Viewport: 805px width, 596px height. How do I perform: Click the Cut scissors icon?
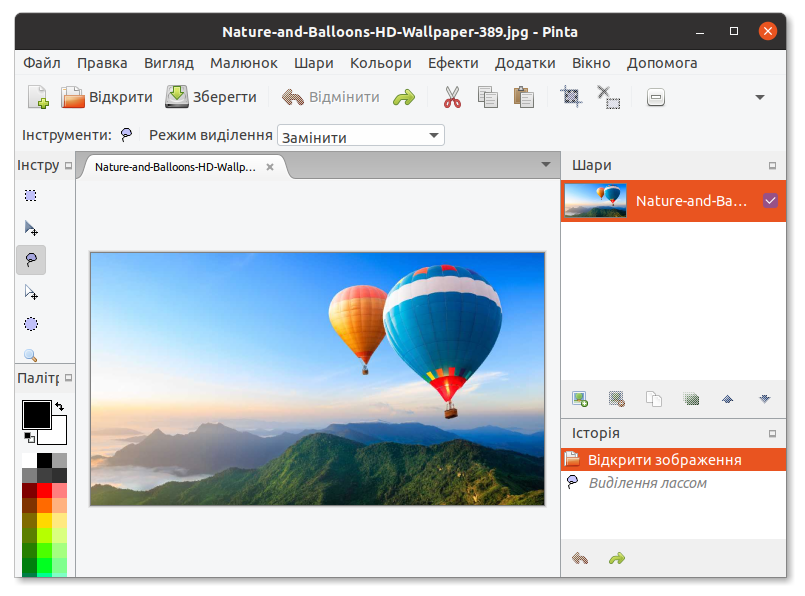tap(452, 98)
